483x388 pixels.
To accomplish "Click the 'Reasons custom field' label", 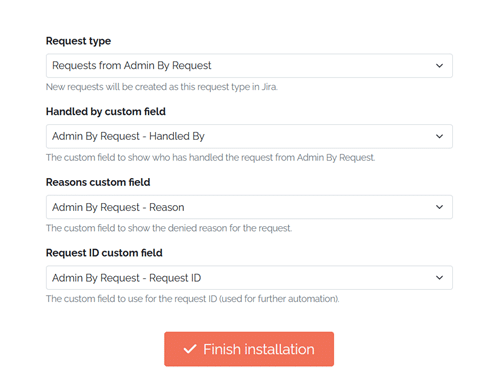I will [98, 182].
